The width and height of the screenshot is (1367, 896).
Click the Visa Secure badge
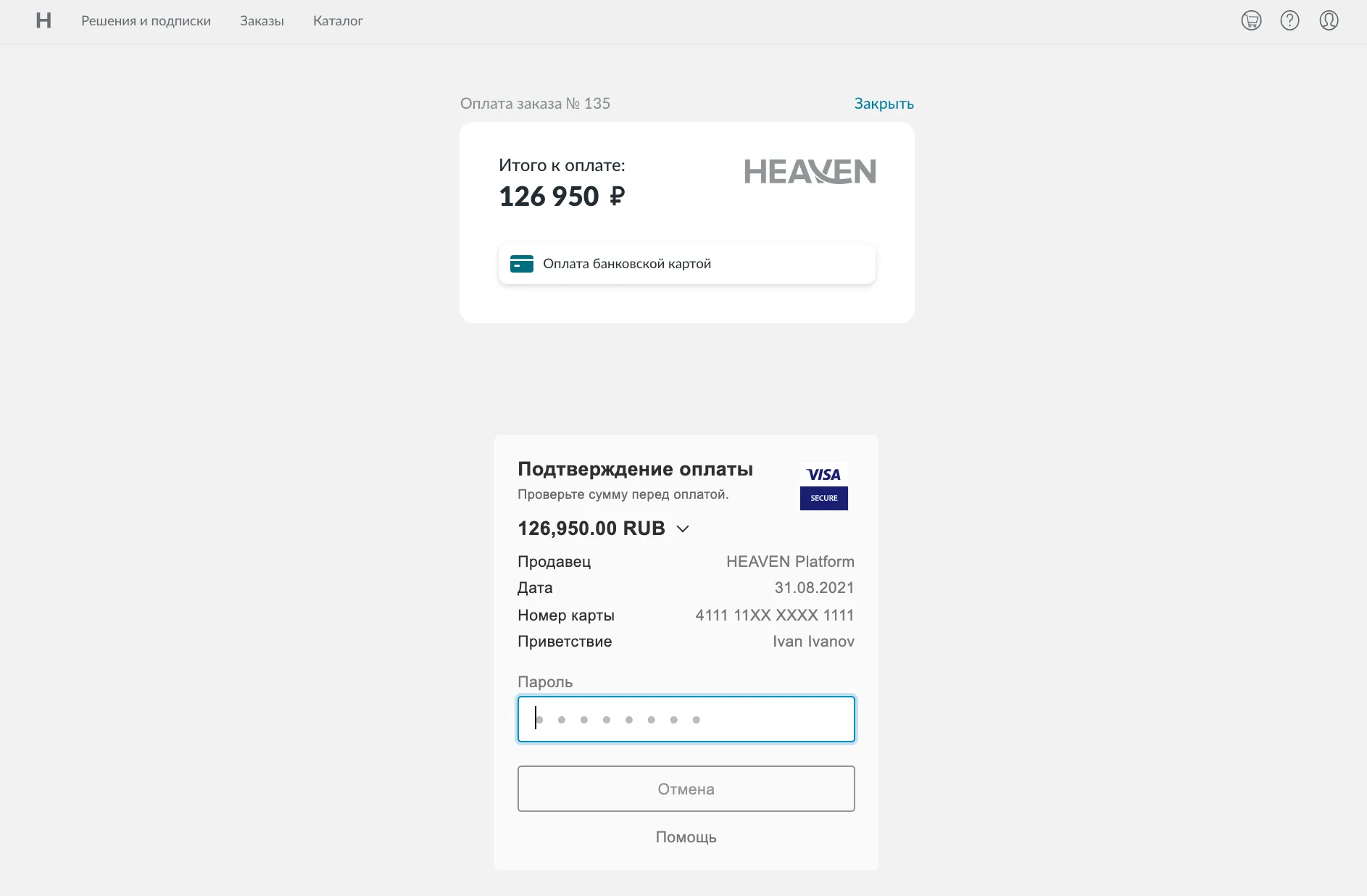click(x=823, y=486)
